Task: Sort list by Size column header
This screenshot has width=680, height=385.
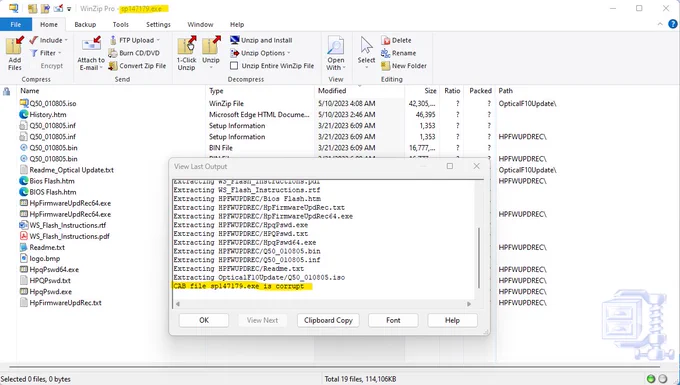Action: [x=422, y=91]
